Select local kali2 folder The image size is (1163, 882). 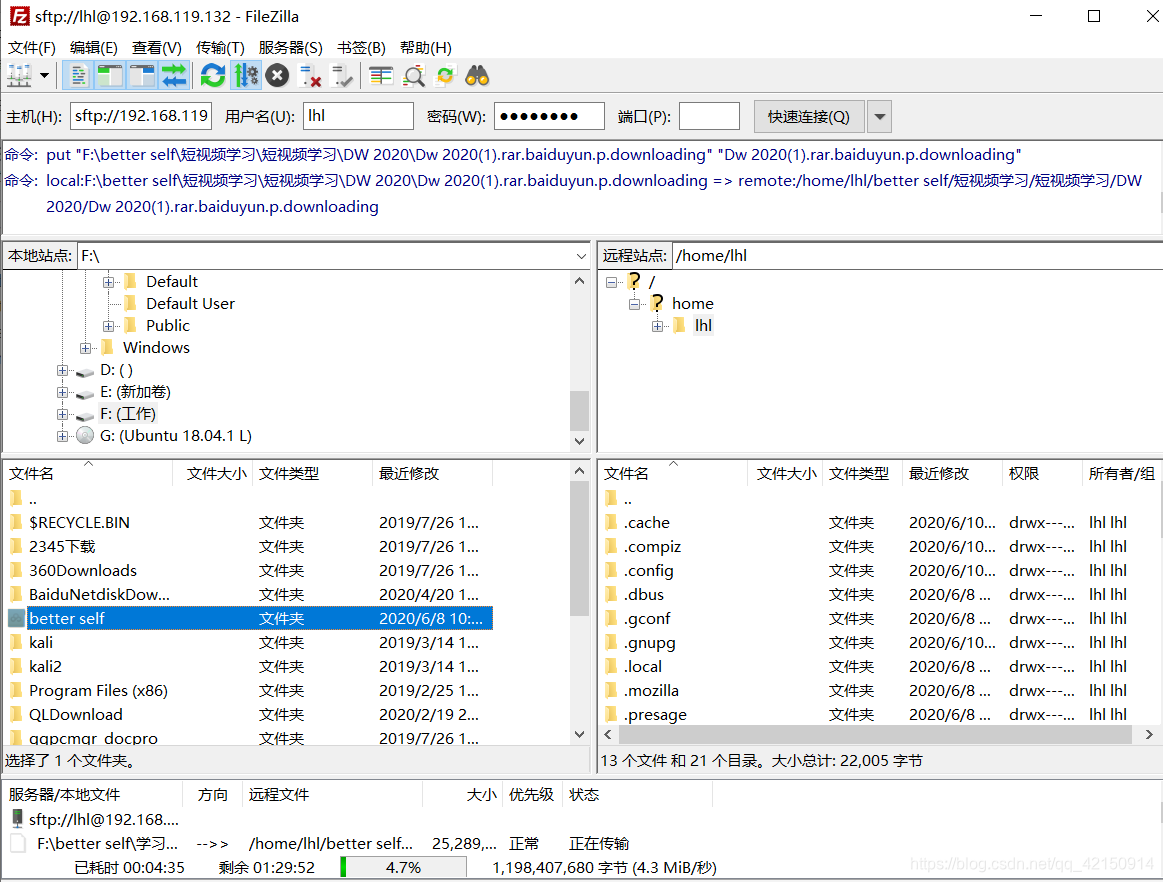249,666
